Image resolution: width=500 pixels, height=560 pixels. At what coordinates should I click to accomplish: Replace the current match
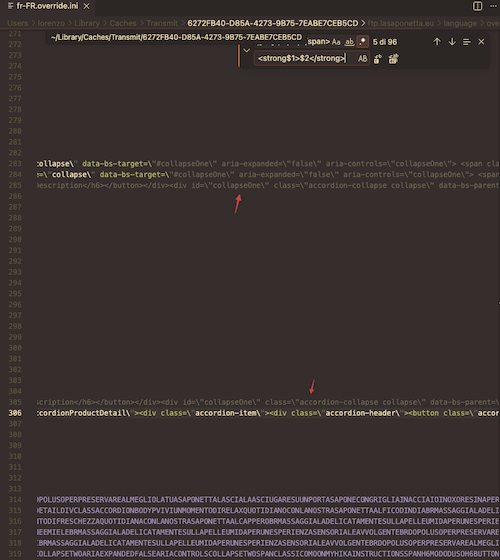378,59
